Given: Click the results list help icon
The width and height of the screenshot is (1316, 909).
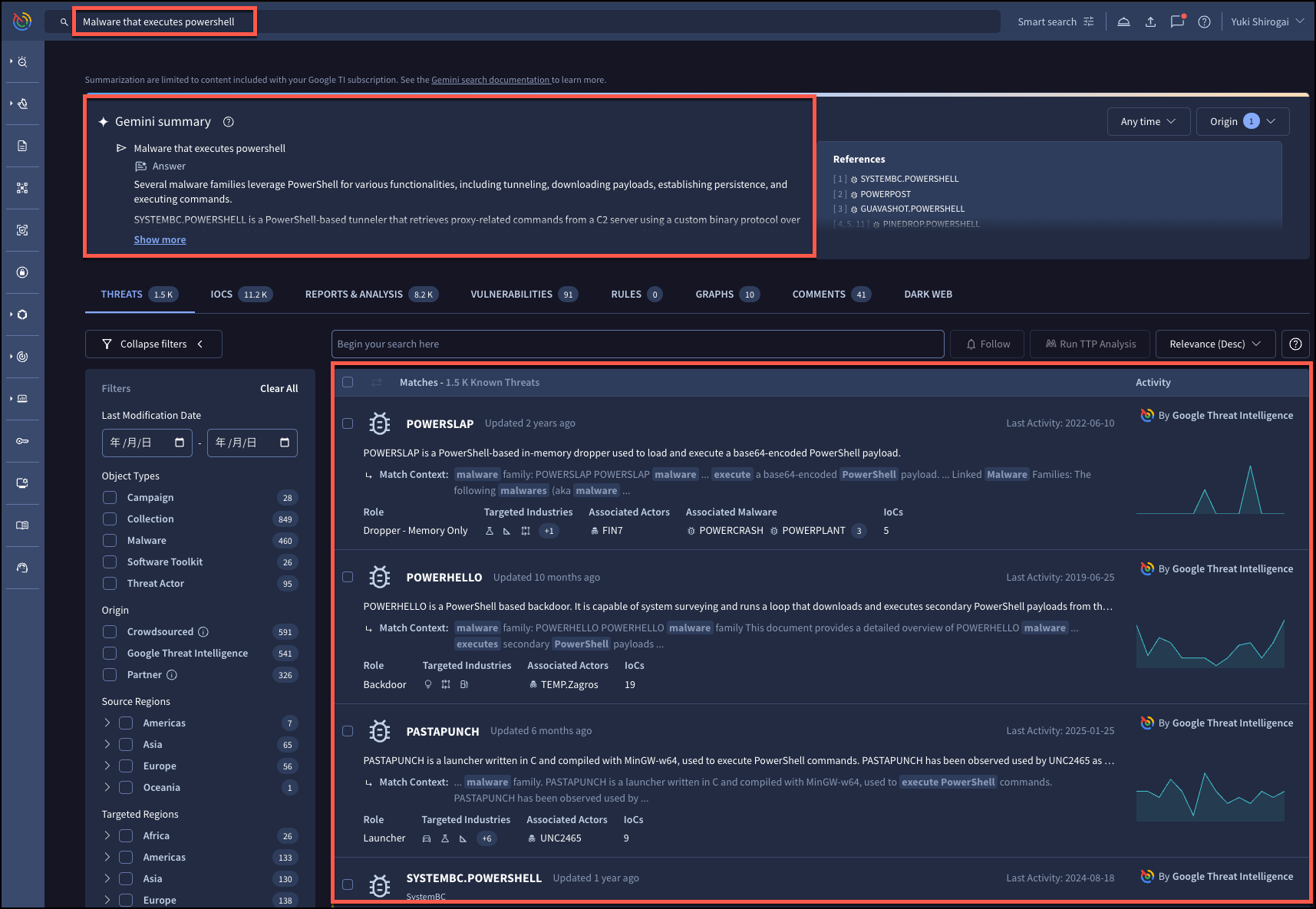Looking at the screenshot, I should tap(1295, 344).
